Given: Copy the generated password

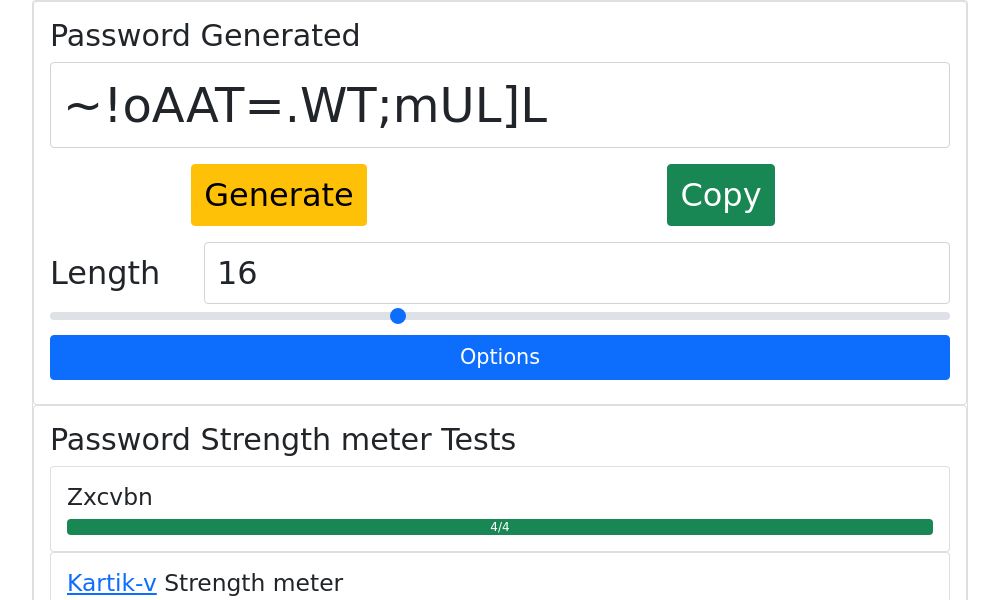Looking at the screenshot, I should coord(721,195).
